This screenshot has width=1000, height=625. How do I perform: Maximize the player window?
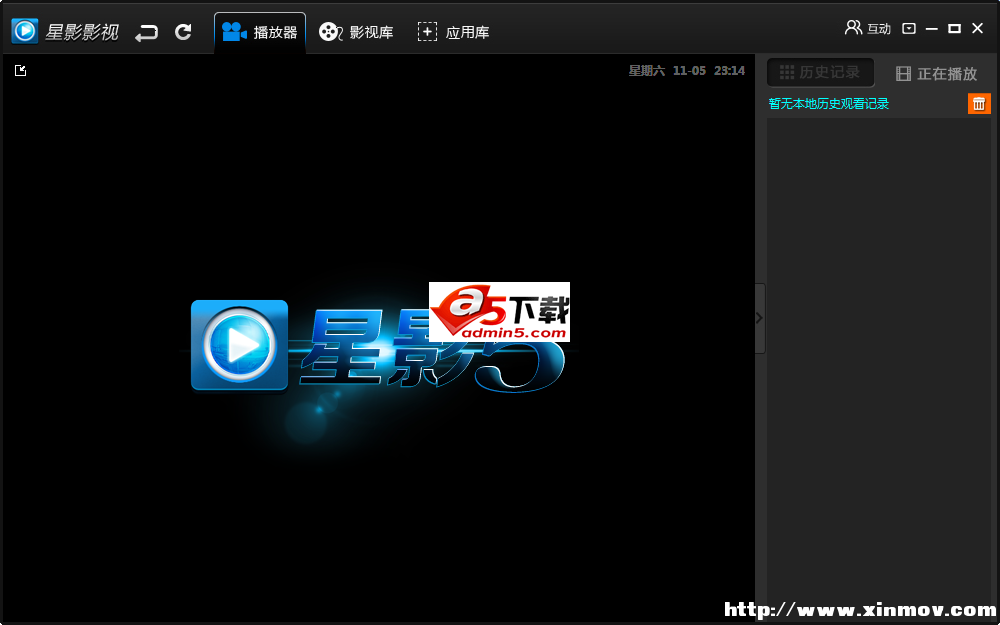(954, 28)
